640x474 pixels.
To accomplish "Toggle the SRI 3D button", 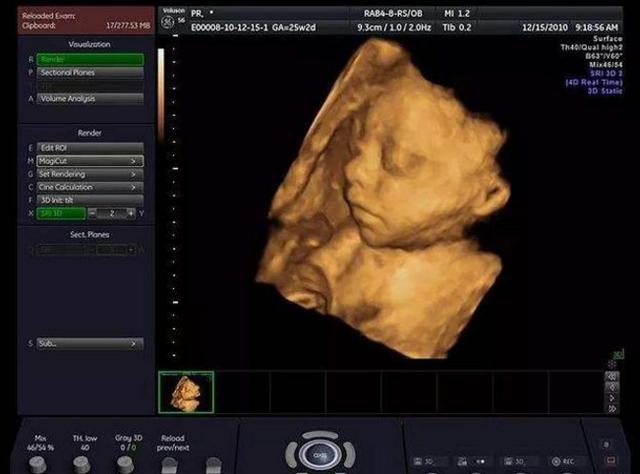I will pyautogui.click(x=61, y=213).
